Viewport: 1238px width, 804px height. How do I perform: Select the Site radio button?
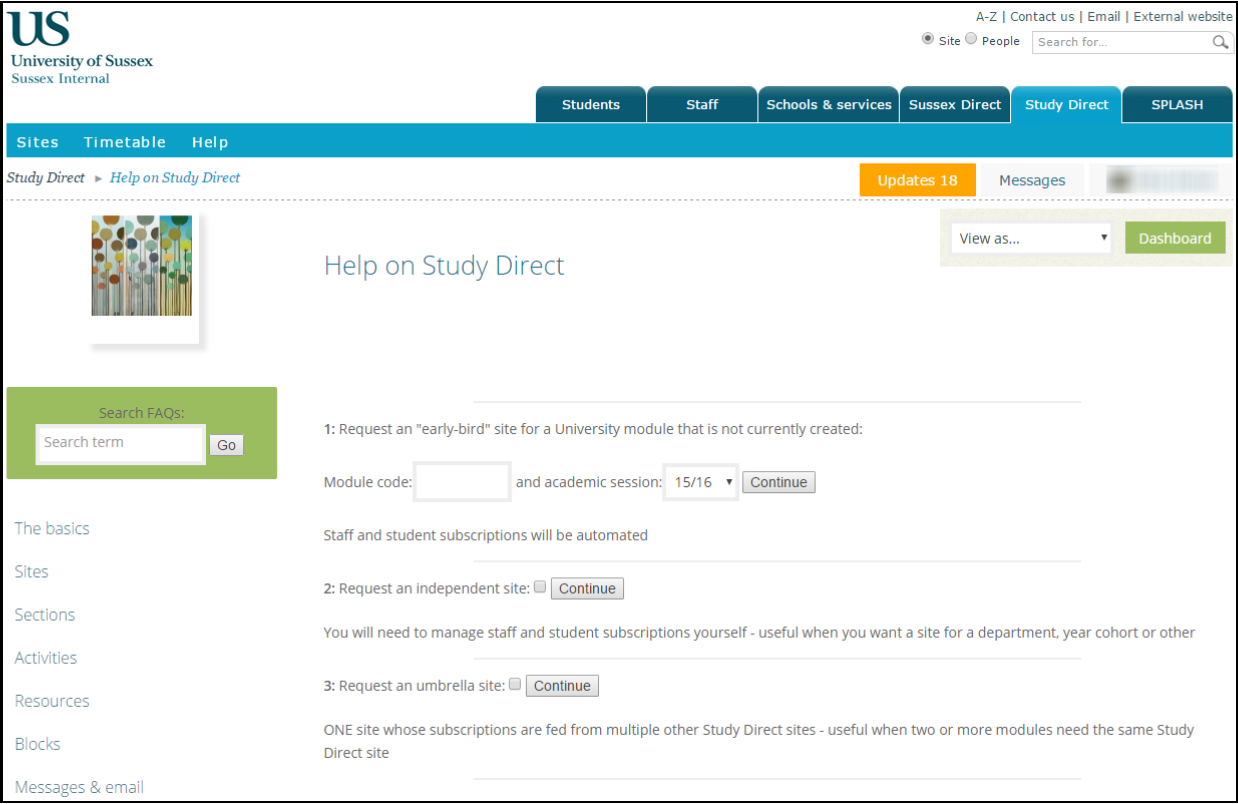(x=928, y=40)
